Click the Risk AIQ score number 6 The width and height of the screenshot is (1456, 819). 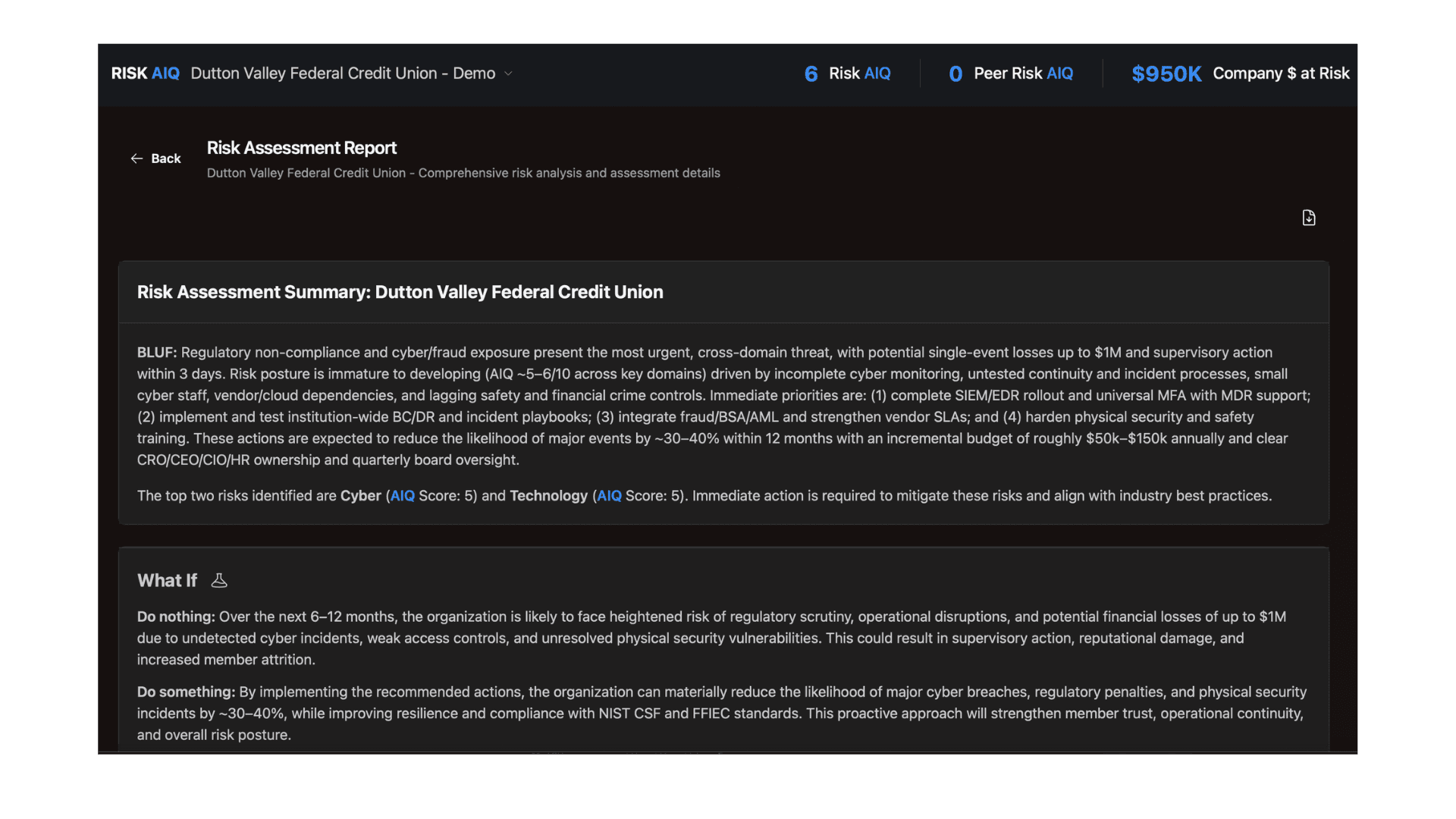[x=811, y=74]
